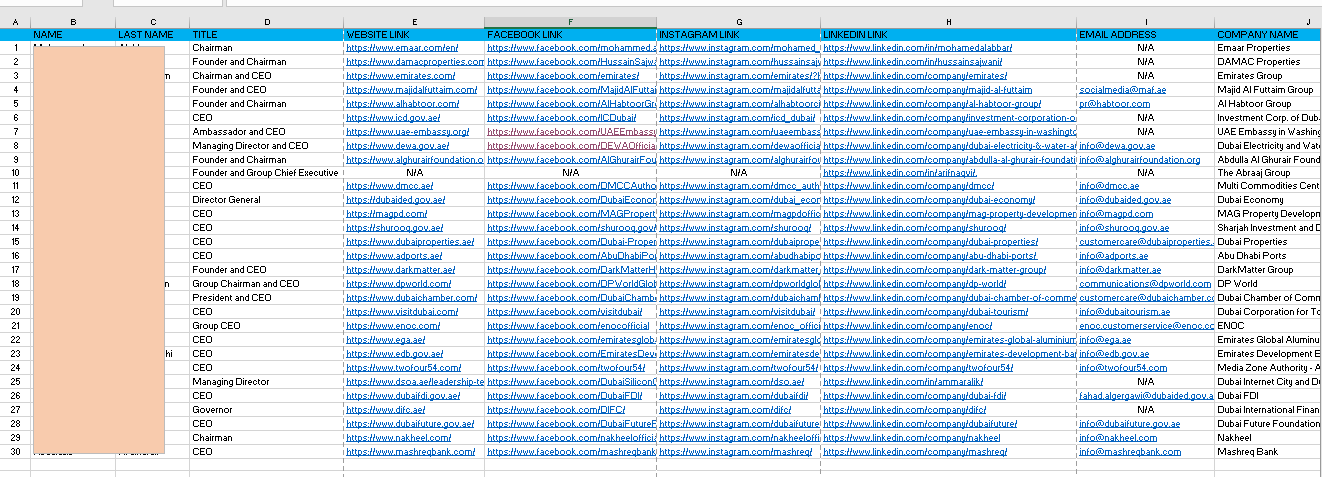Open the instagram.com/mashreq/ link
The height and width of the screenshot is (477, 1322).
pyautogui.click(x=735, y=451)
